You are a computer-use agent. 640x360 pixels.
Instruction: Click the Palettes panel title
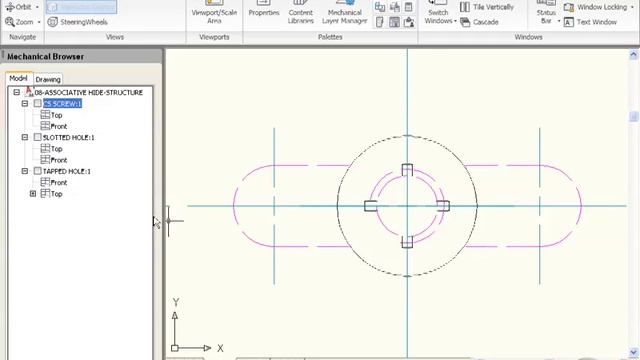(330, 37)
